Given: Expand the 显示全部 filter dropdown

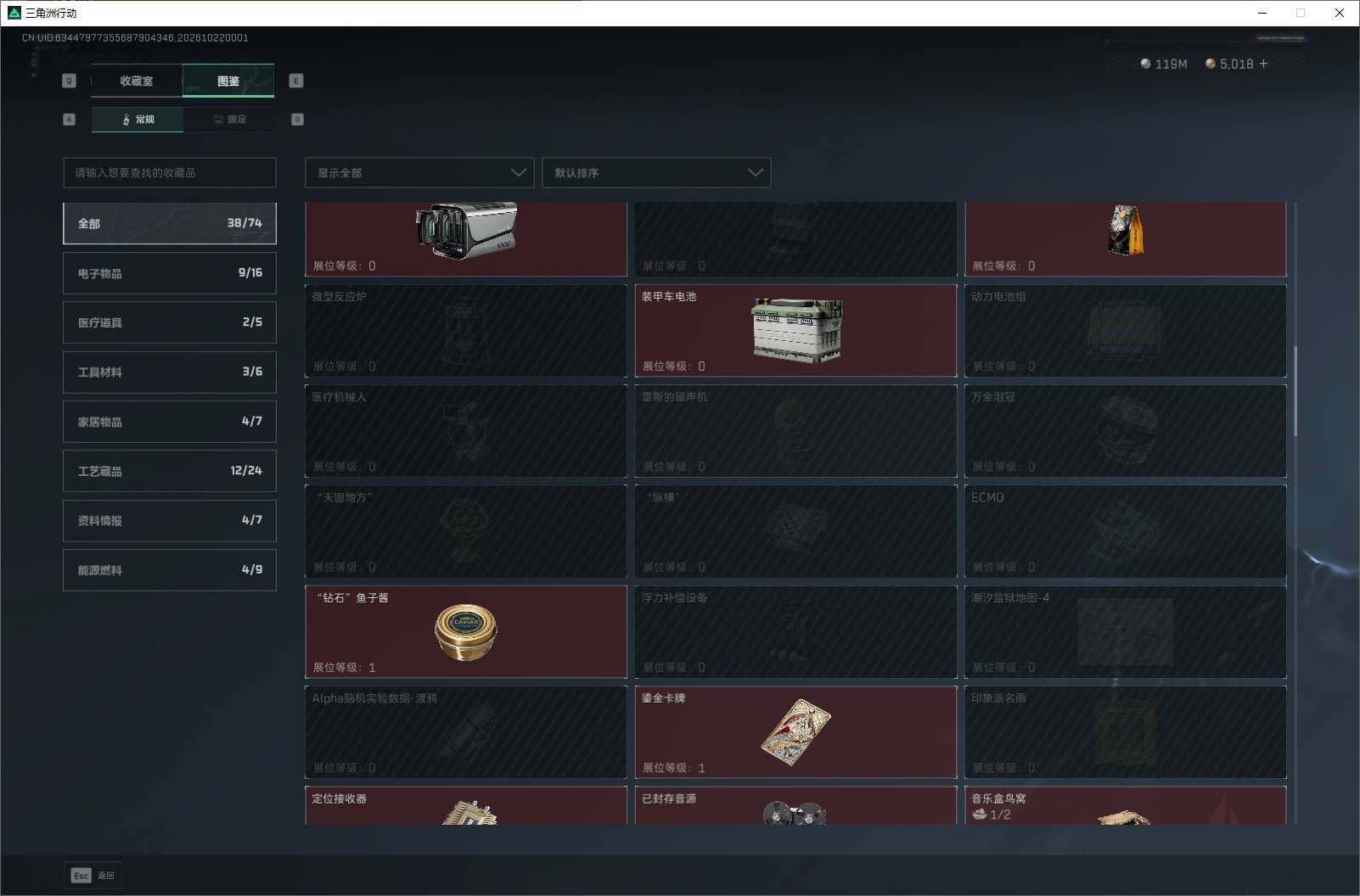Looking at the screenshot, I should pos(419,172).
